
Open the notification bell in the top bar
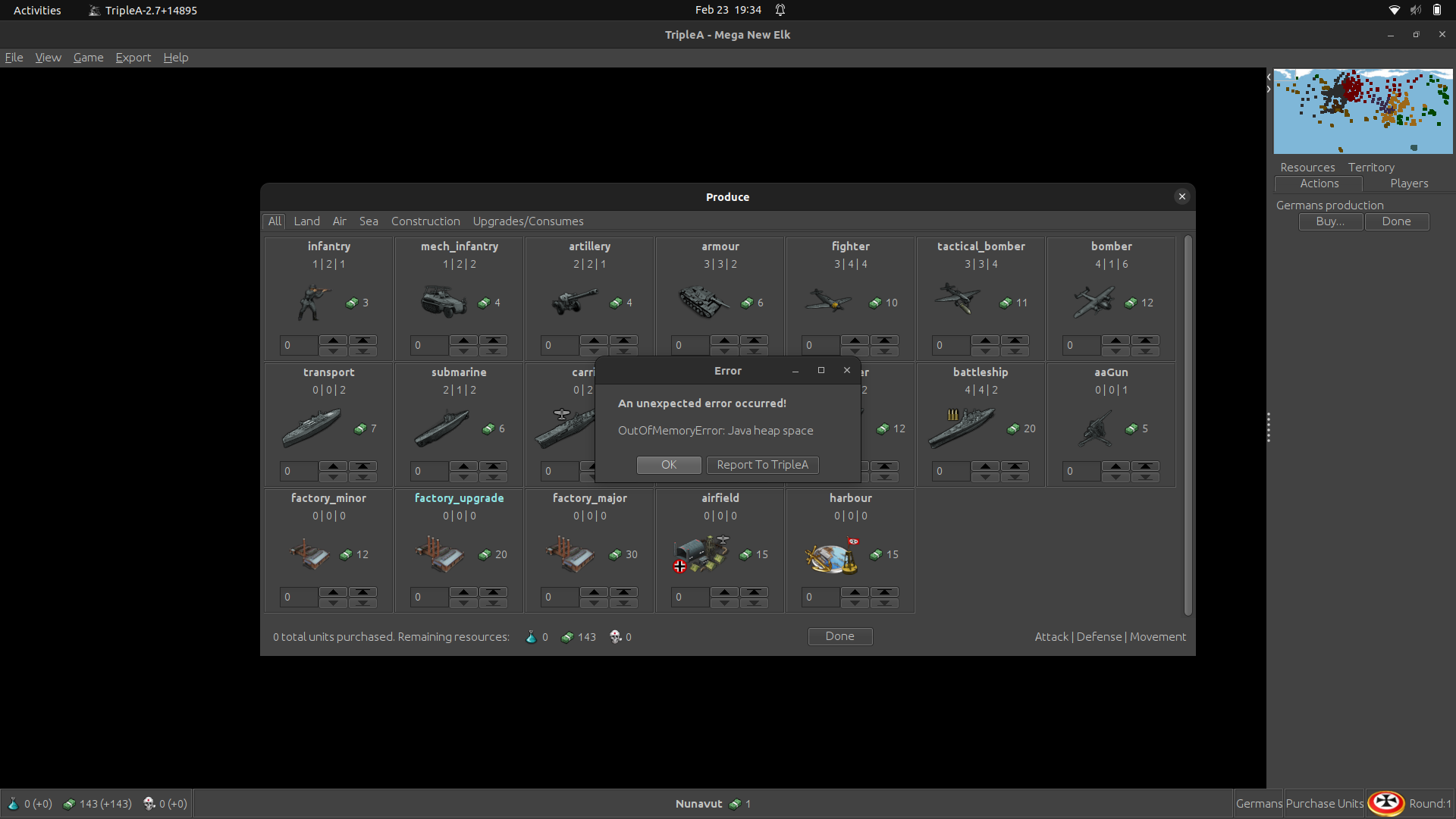(x=780, y=10)
